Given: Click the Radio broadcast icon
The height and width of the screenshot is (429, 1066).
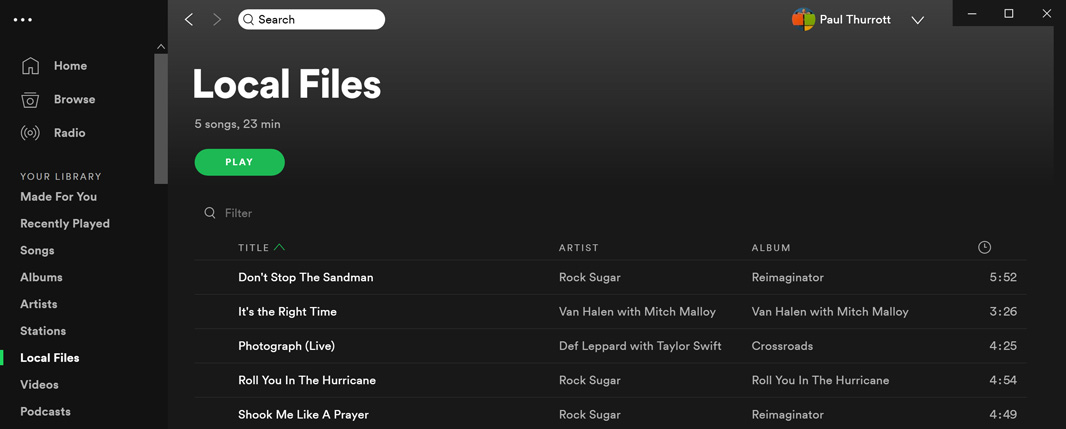Looking at the screenshot, I should pyautogui.click(x=31, y=133).
